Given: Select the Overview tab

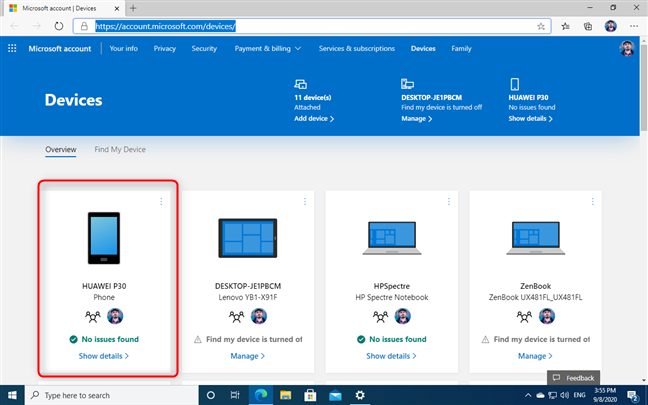Looking at the screenshot, I should (61, 149).
